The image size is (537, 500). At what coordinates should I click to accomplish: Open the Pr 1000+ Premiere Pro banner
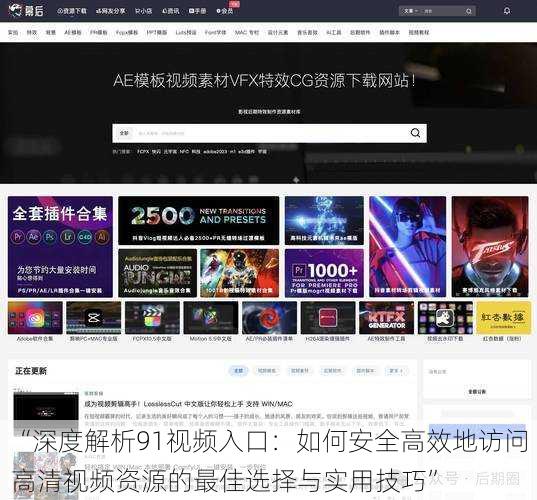coord(324,273)
